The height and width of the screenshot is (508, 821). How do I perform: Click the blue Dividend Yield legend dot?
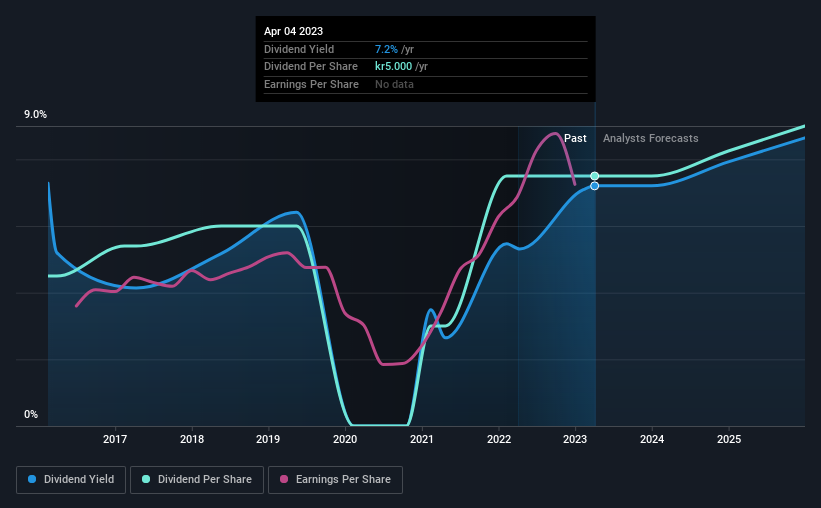32,479
